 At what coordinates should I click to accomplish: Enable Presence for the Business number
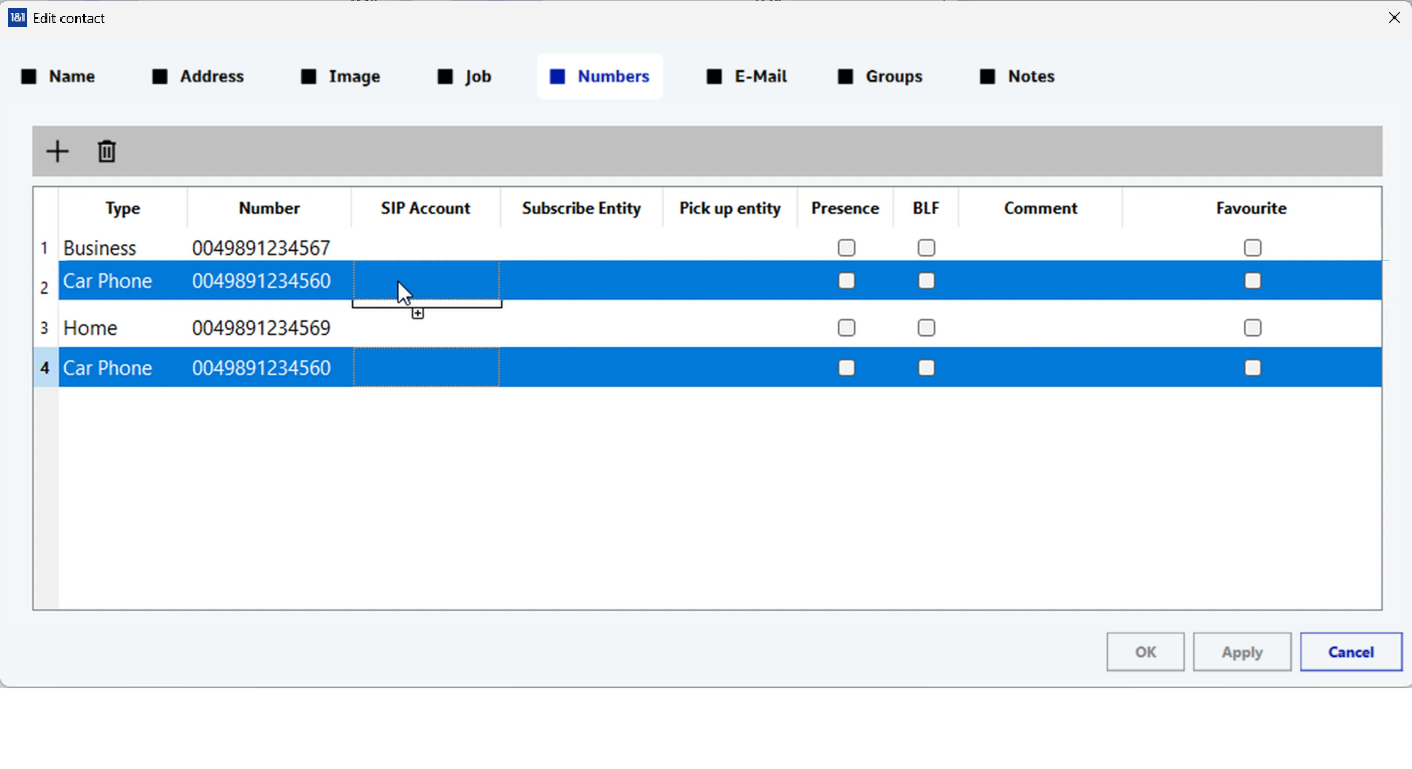(x=846, y=248)
